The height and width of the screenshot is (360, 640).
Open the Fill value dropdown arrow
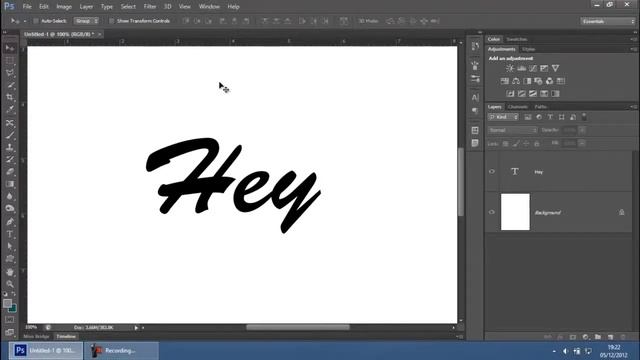[x=582, y=143]
